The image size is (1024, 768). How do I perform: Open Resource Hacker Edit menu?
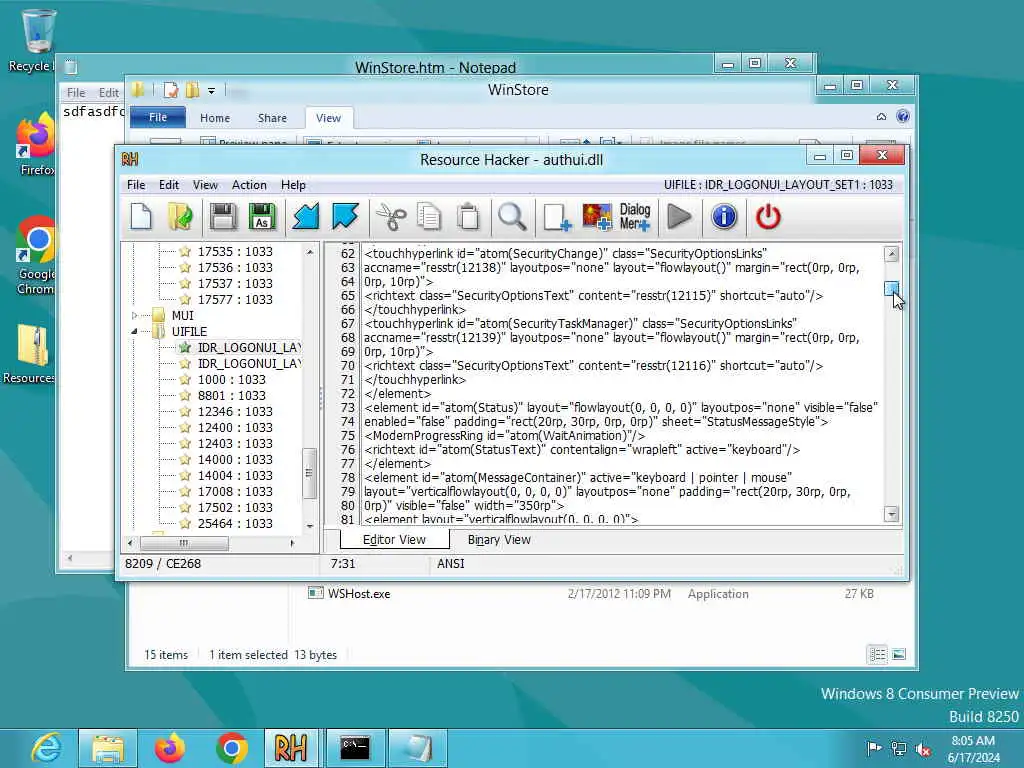[168, 185]
